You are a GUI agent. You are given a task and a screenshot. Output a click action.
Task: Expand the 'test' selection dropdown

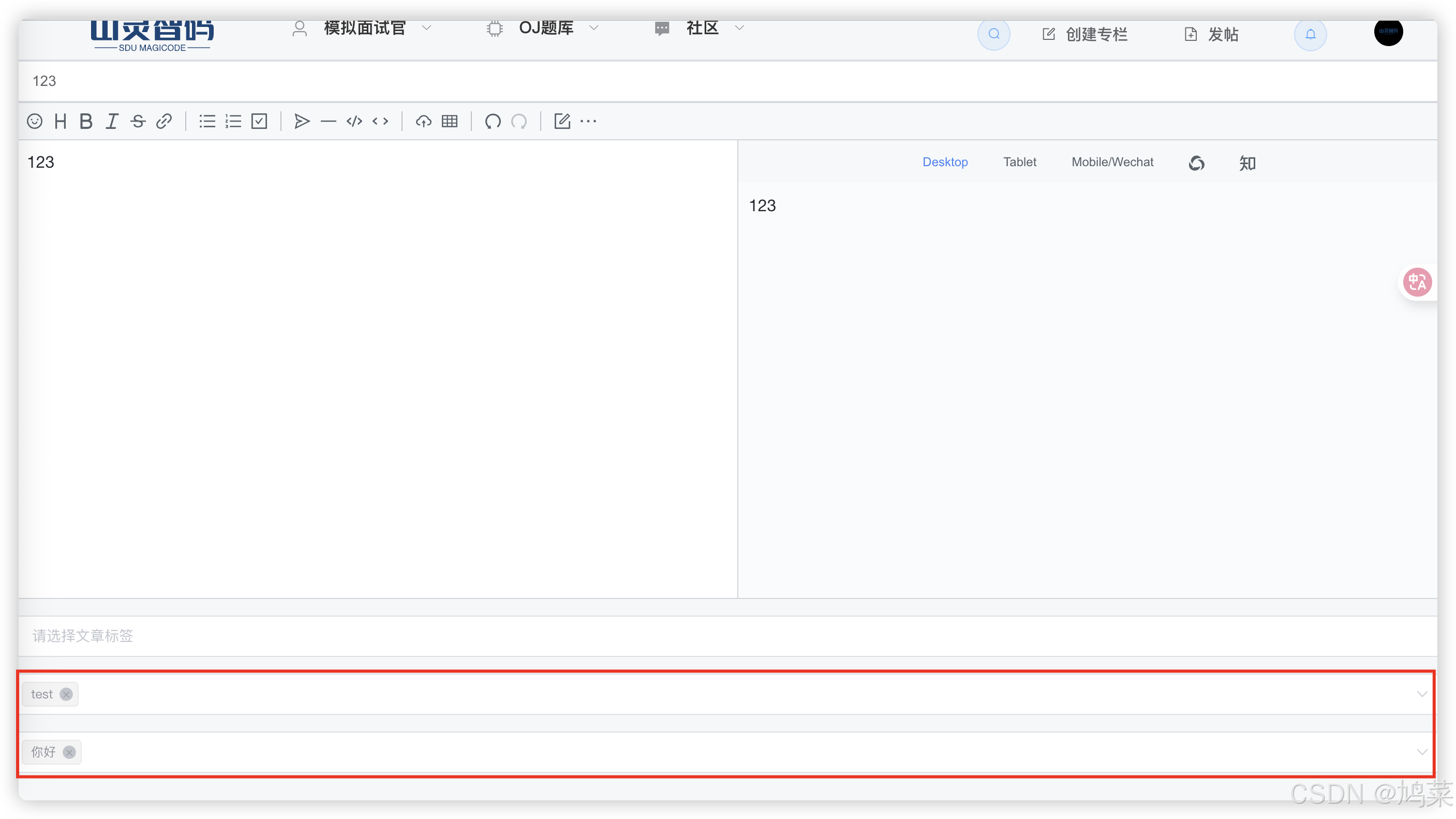coord(1421,694)
